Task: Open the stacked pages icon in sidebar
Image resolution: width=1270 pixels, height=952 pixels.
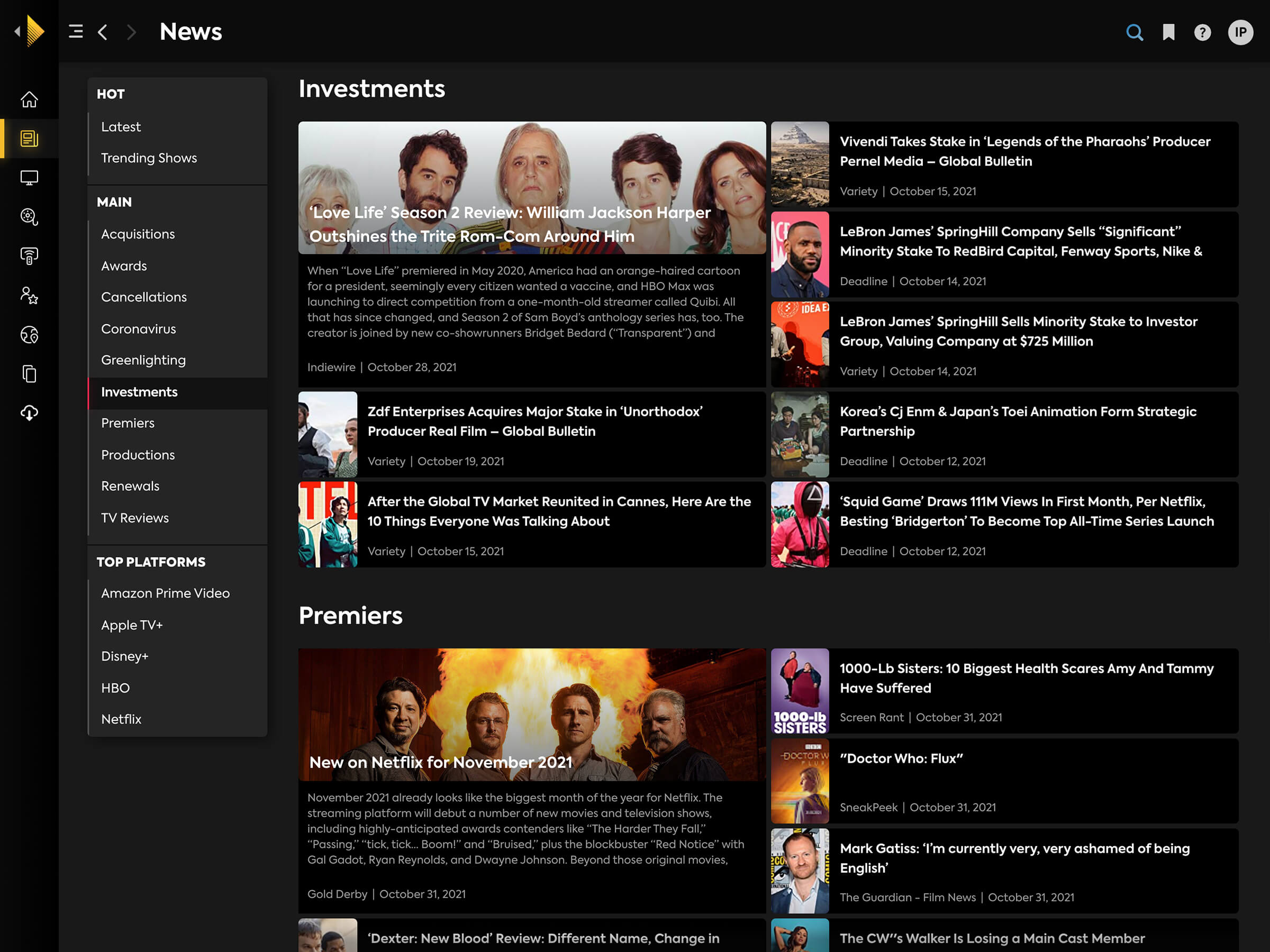Action: coord(29,373)
